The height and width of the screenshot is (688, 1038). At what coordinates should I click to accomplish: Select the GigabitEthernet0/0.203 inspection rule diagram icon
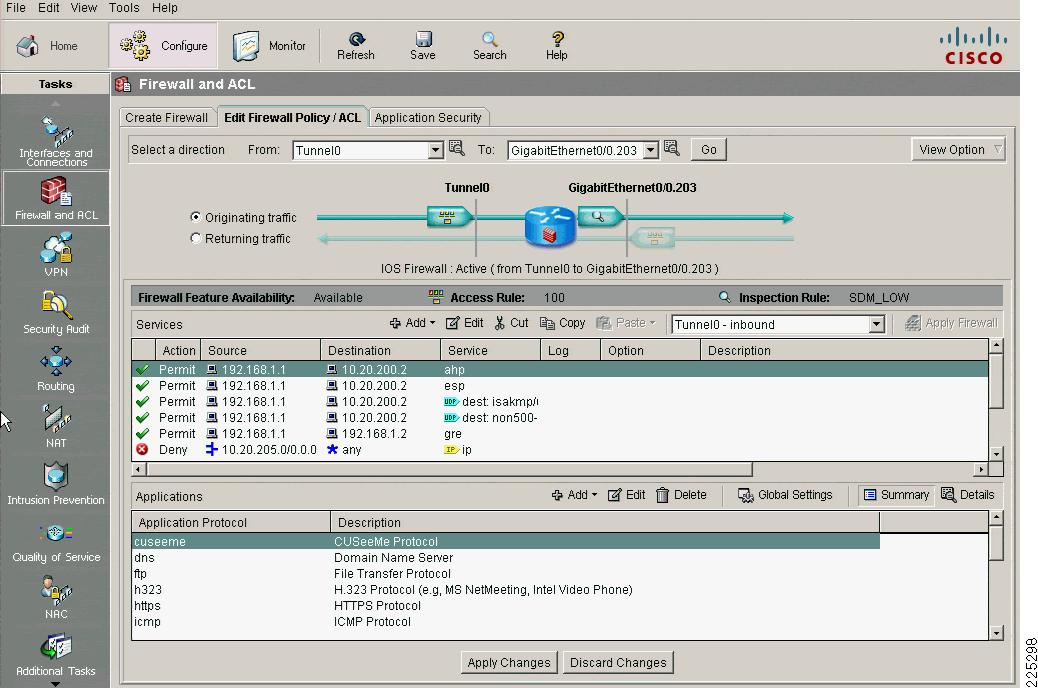(600, 216)
